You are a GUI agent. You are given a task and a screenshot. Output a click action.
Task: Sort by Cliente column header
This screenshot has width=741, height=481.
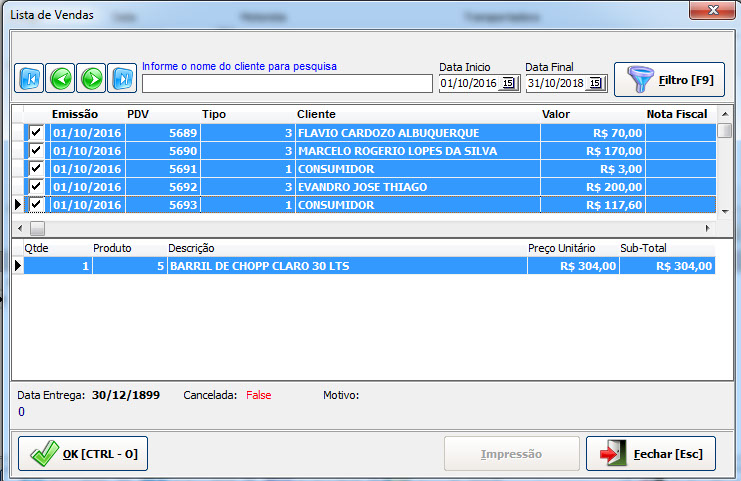click(x=316, y=114)
